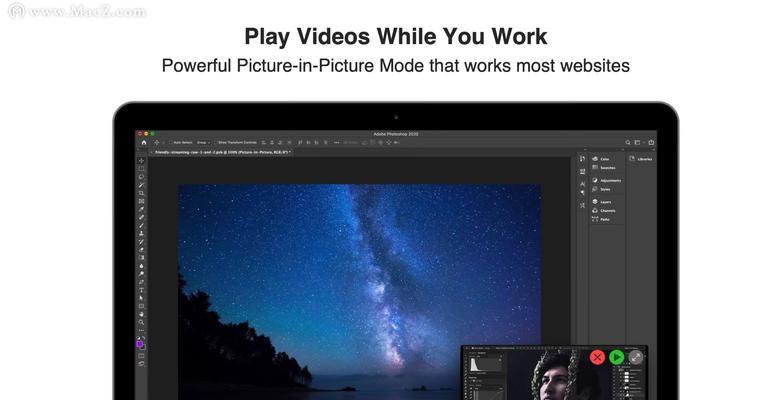The width and height of the screenshot is (784, 400).
Task: Select the Frame tool
Action: point(142,200)
